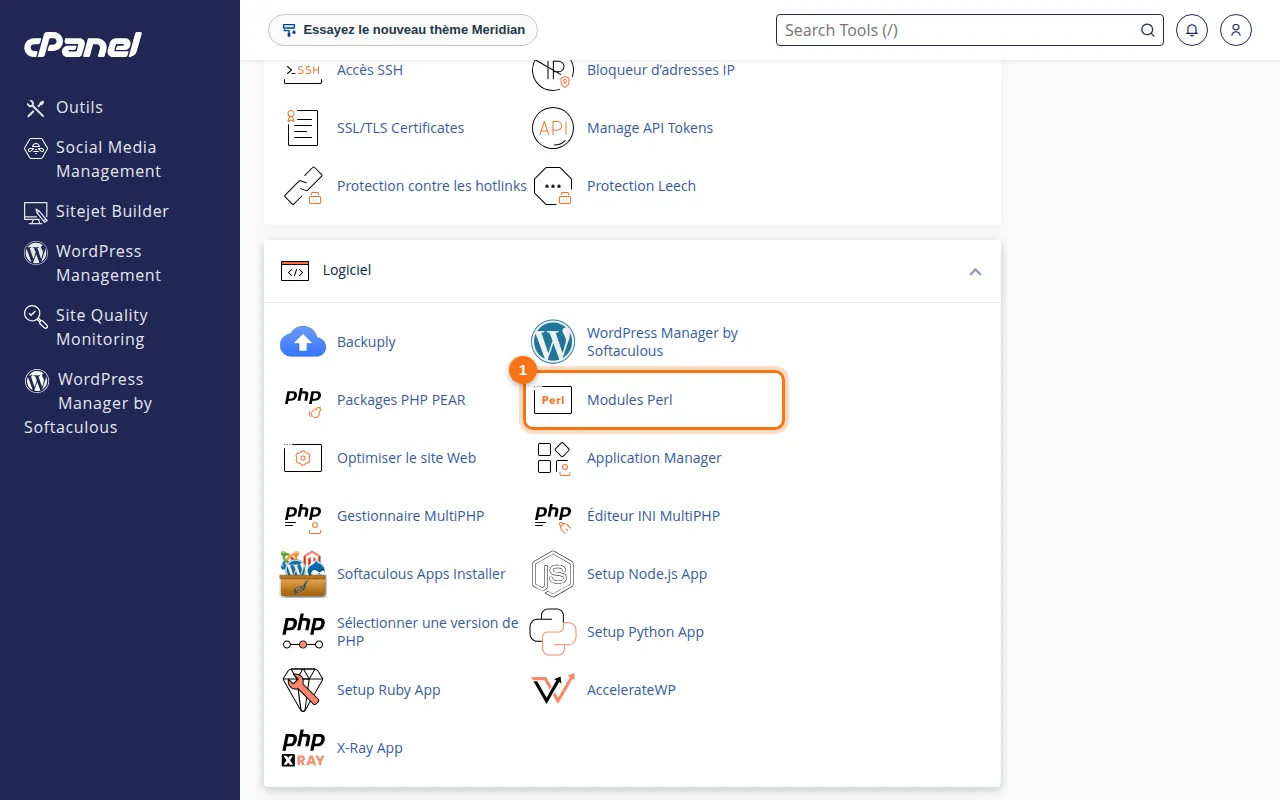Open the Setup Python App link
Image resolution: width=1280 pixels, height=800 pixels.
(x=645, y=632)
